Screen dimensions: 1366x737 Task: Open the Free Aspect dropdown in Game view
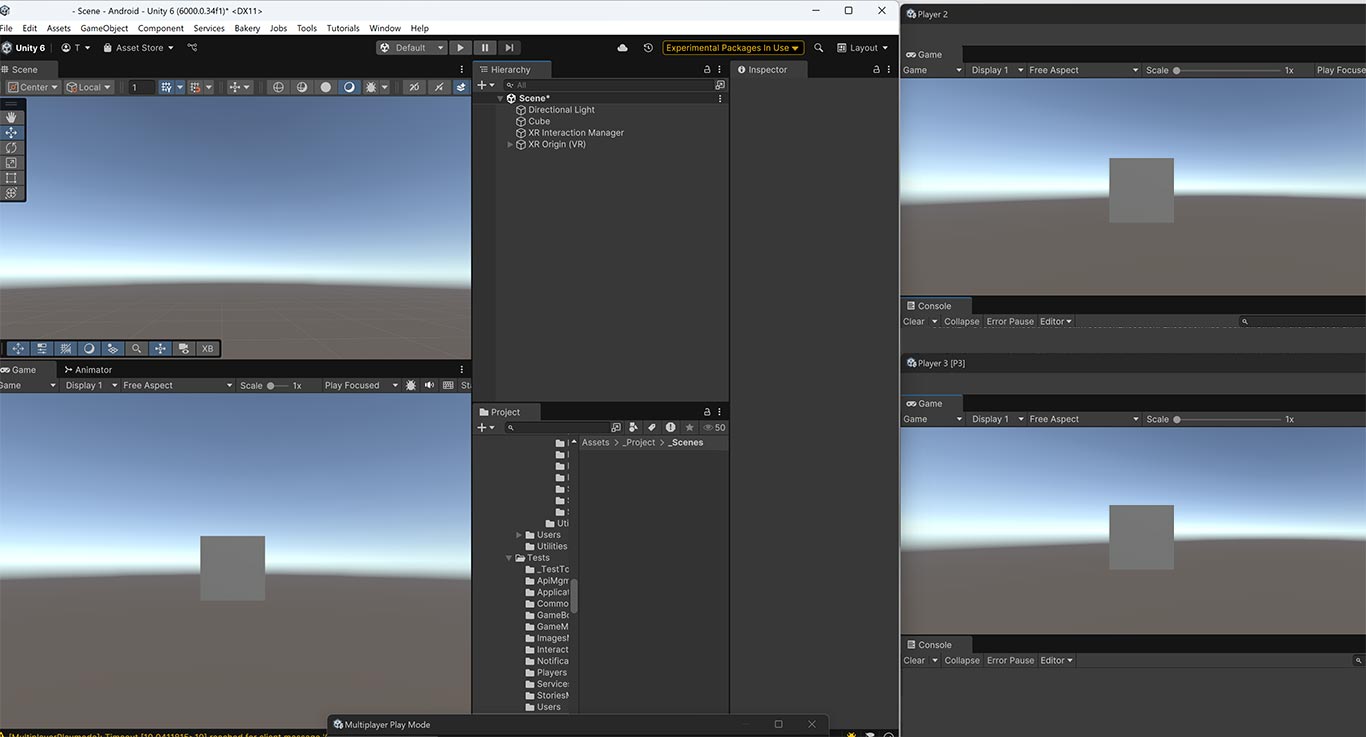[177, 385]
